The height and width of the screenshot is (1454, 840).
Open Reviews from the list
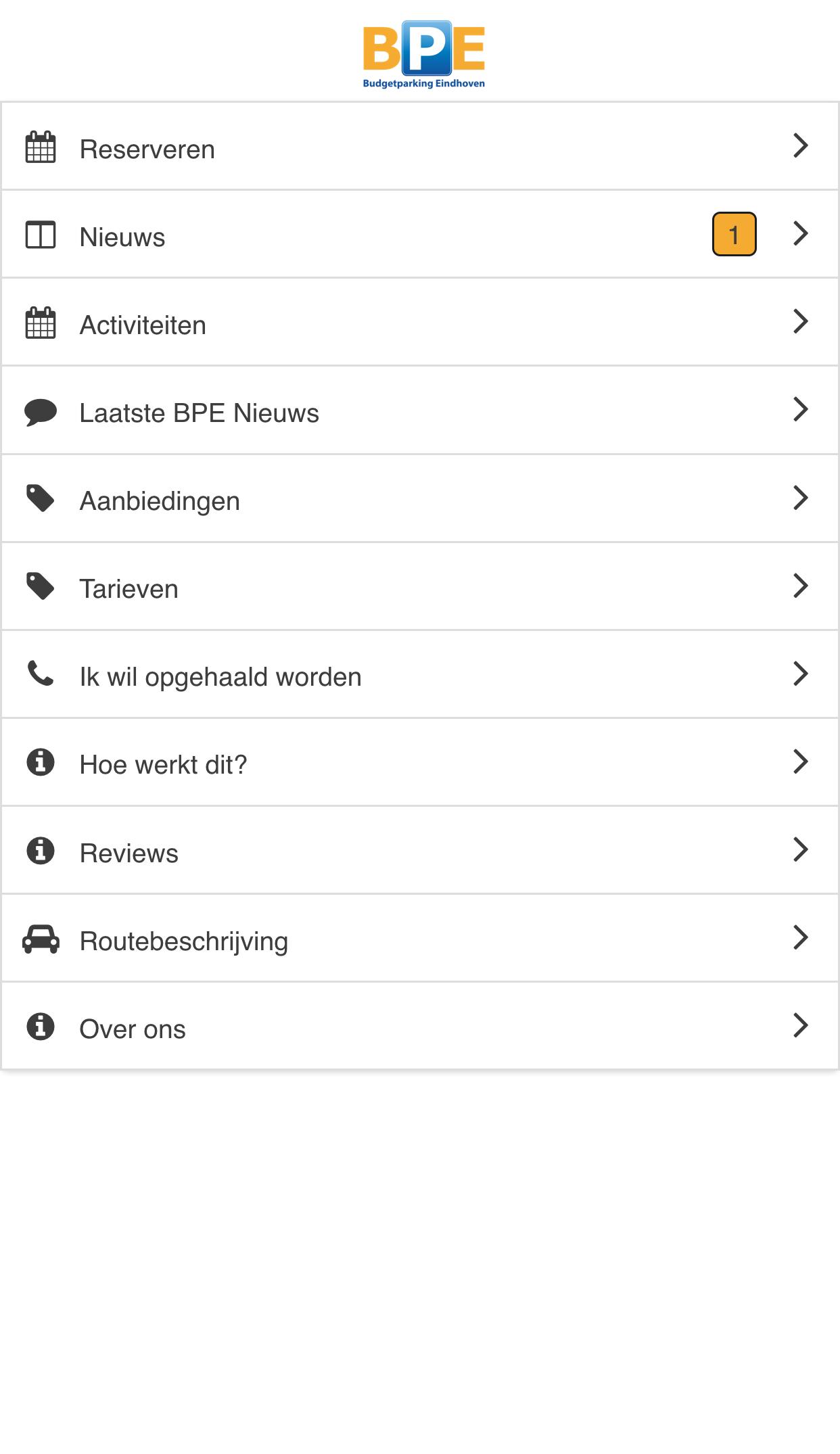pyautogui.click(x=338, y=852)
